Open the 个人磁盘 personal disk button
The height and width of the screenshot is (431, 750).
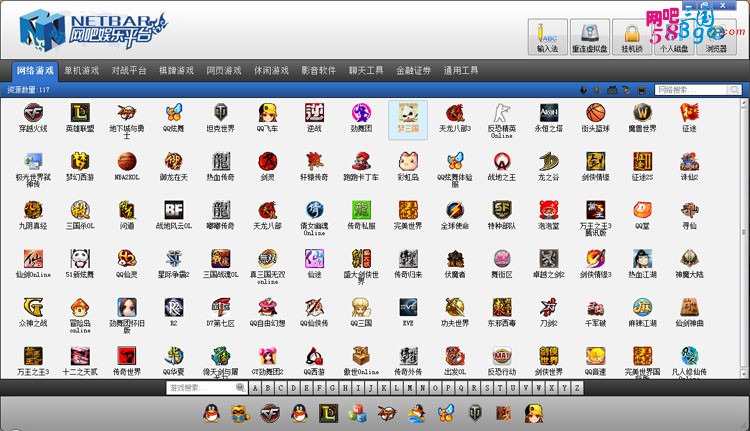click(674, 37)
